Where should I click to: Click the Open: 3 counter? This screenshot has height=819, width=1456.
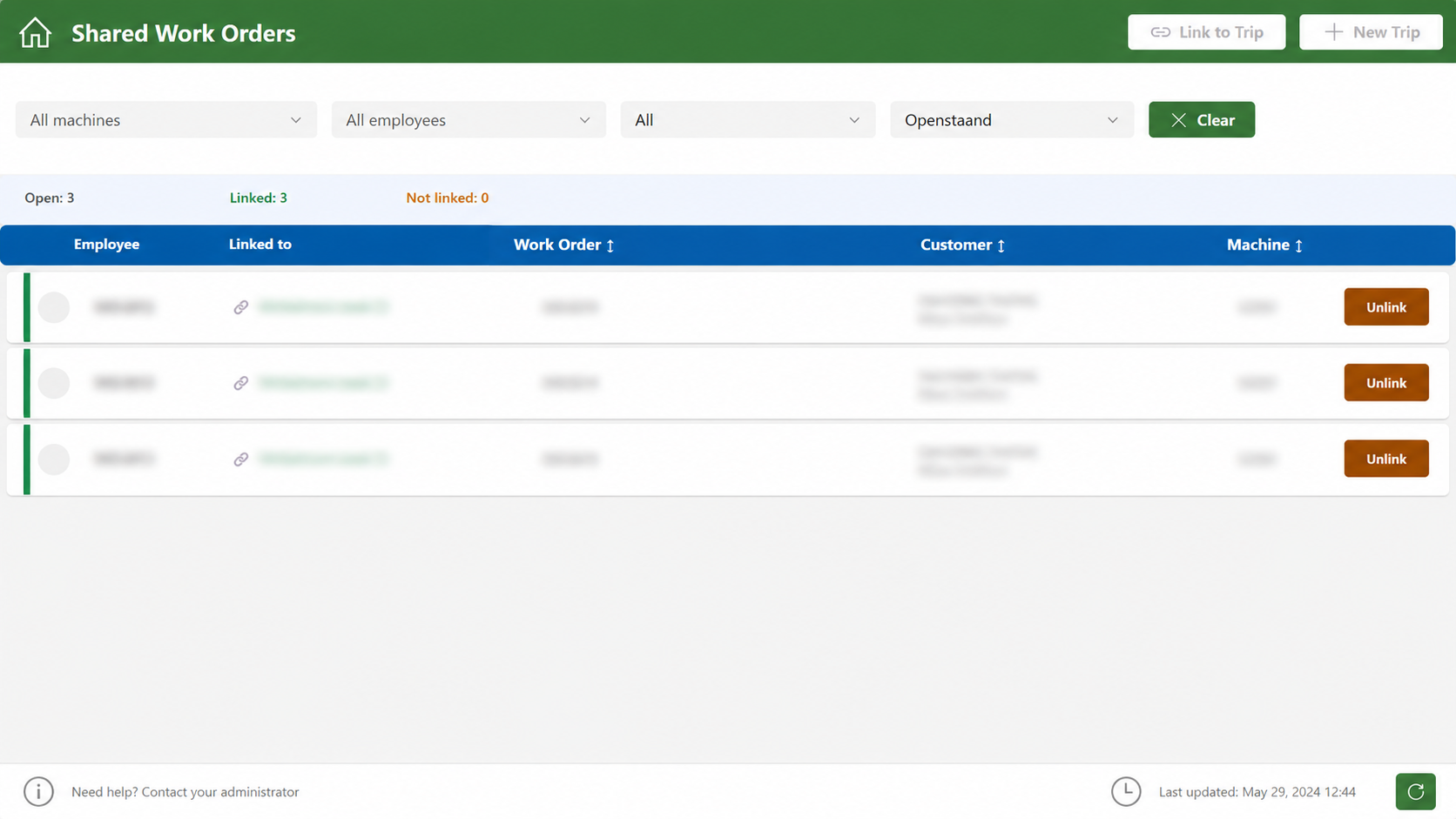(x=50, y=198)
